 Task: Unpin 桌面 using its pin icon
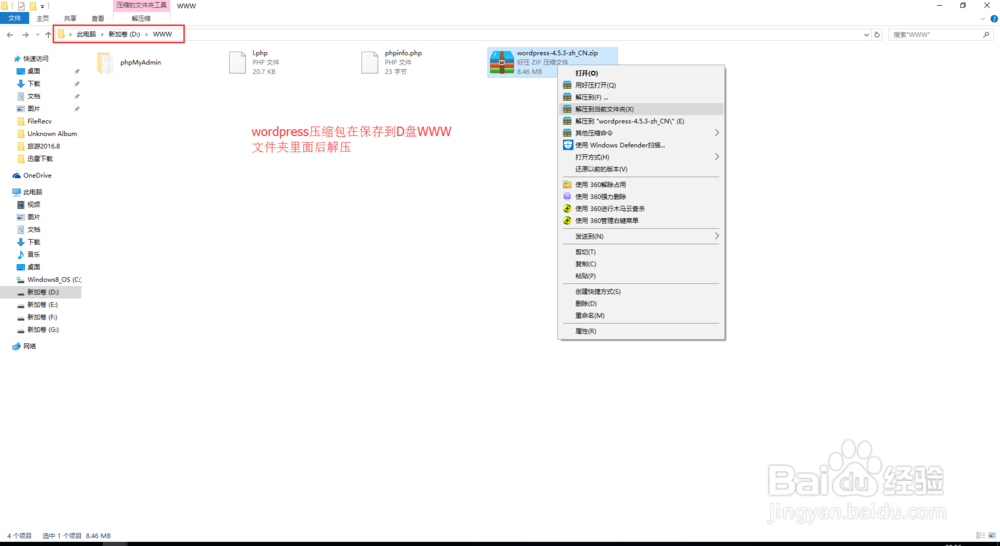click(x=77, y=71)
